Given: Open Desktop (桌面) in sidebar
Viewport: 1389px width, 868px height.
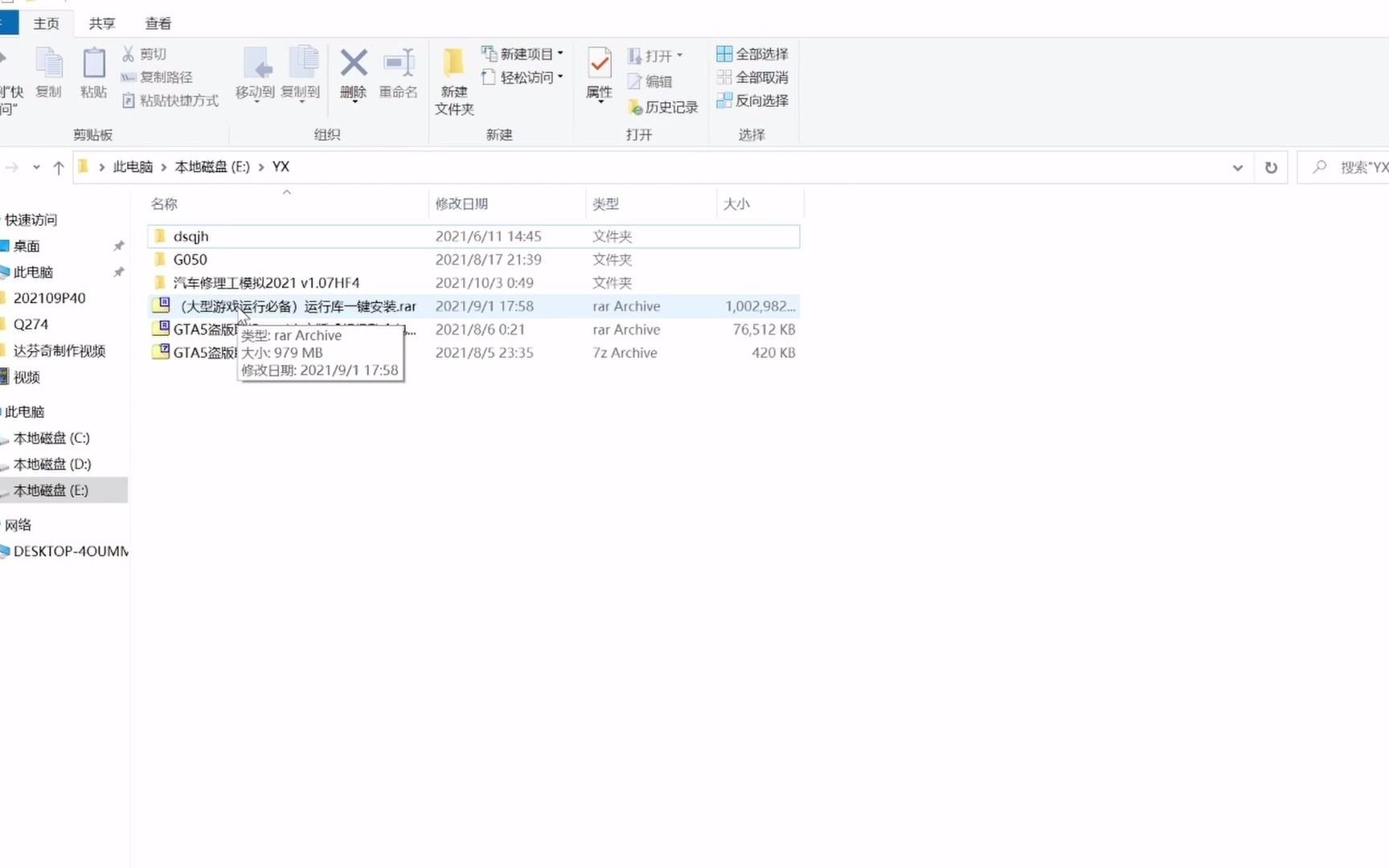Looking at the screenshot, I should (27, 246).
